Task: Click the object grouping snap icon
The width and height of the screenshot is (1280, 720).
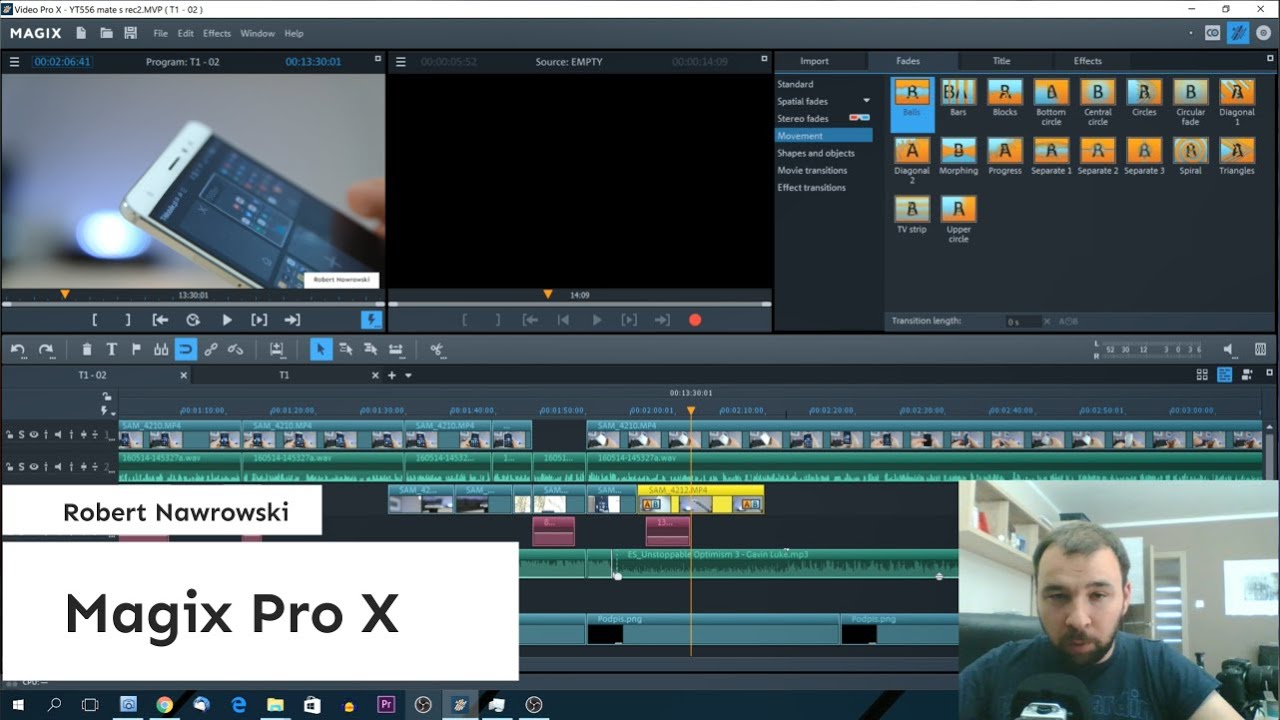Action: 161,349
